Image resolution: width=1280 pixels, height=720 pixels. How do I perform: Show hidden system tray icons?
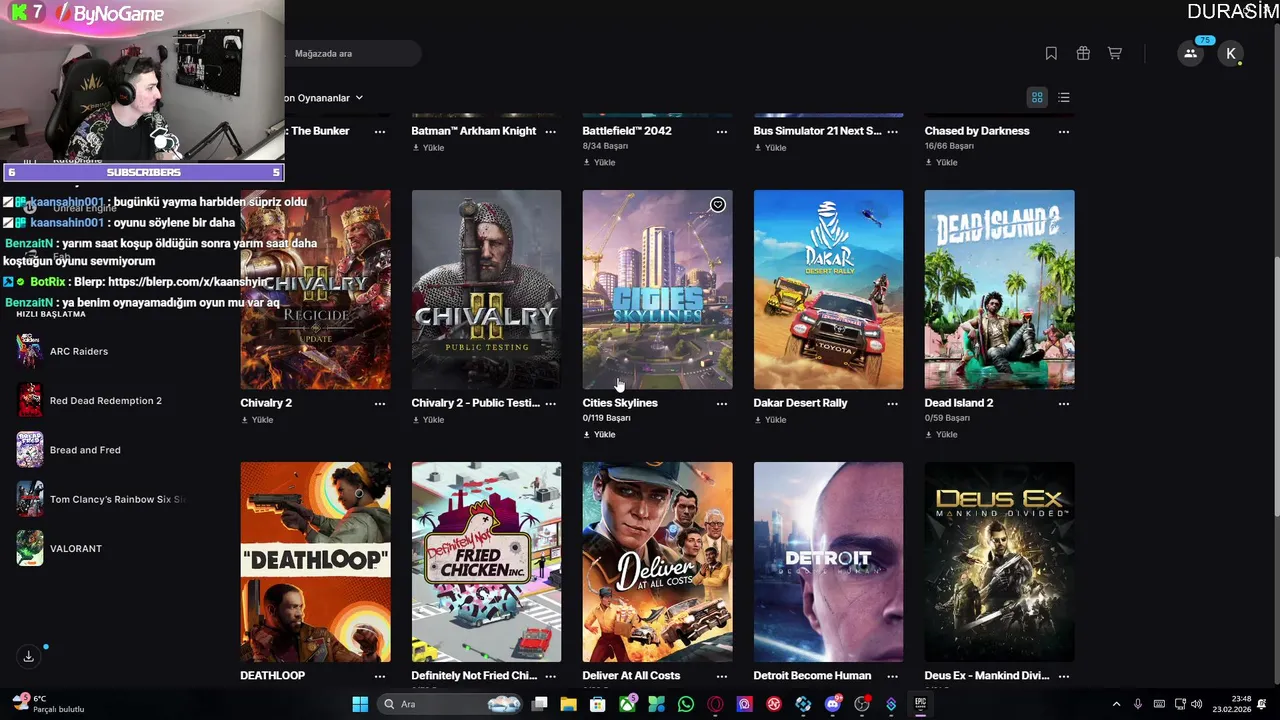coord(1116,704)
